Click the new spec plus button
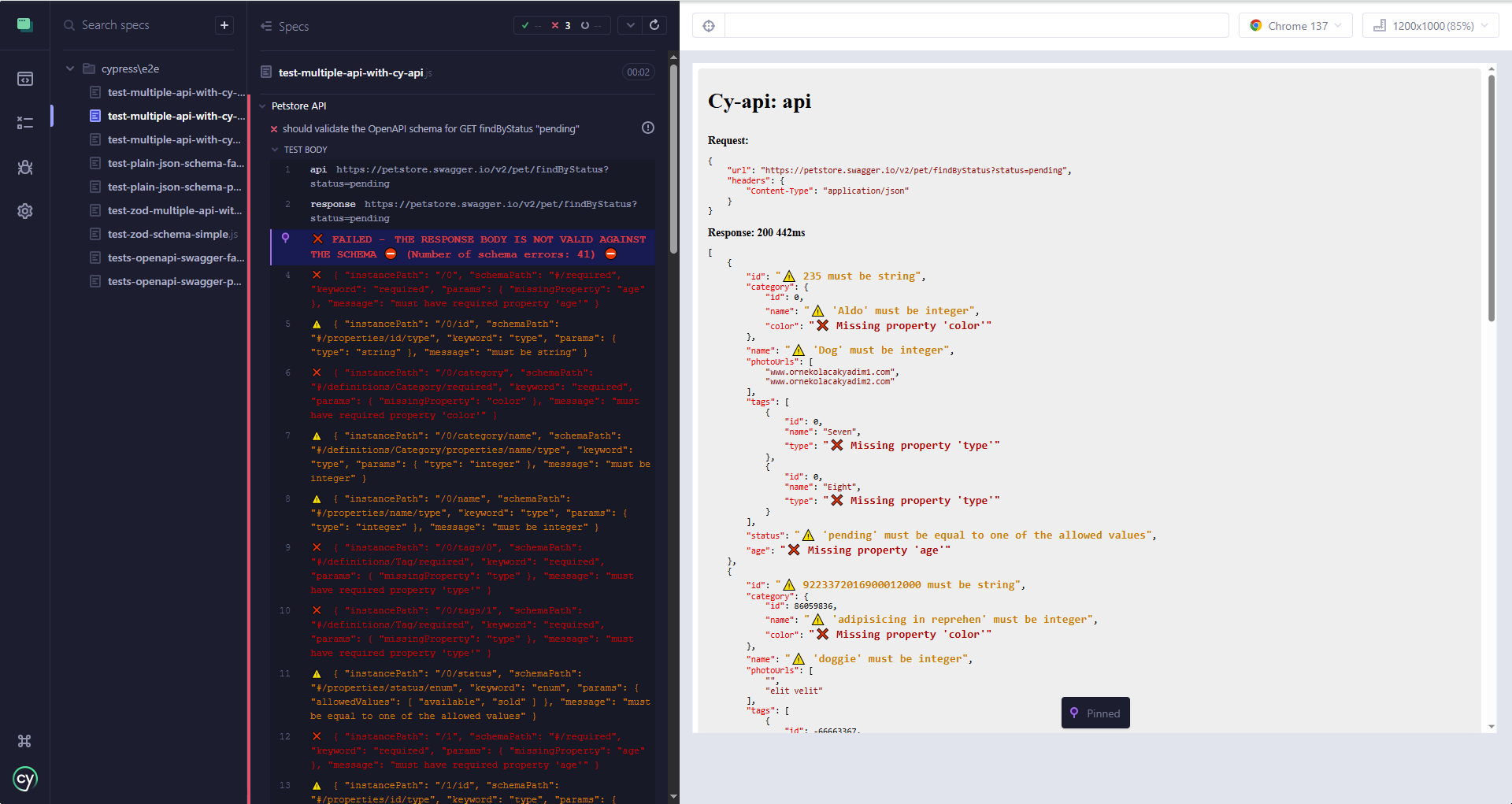1512x804 pixels. [224, 25]
